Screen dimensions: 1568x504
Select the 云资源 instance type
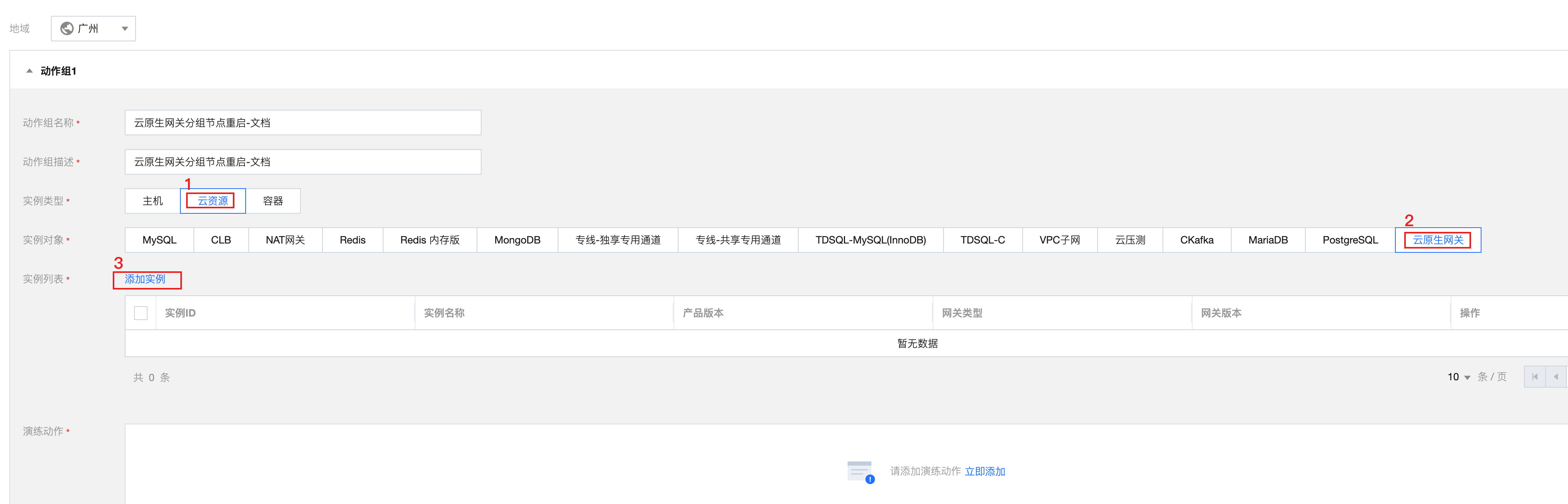212,201
